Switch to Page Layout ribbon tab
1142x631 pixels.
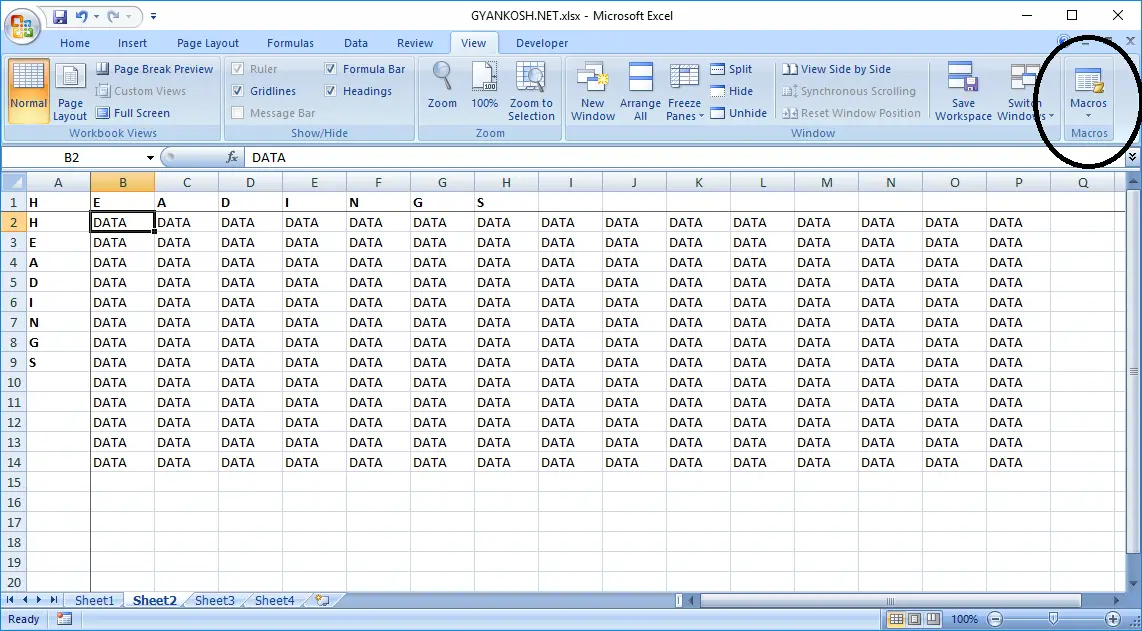click(x=208, y=43)
